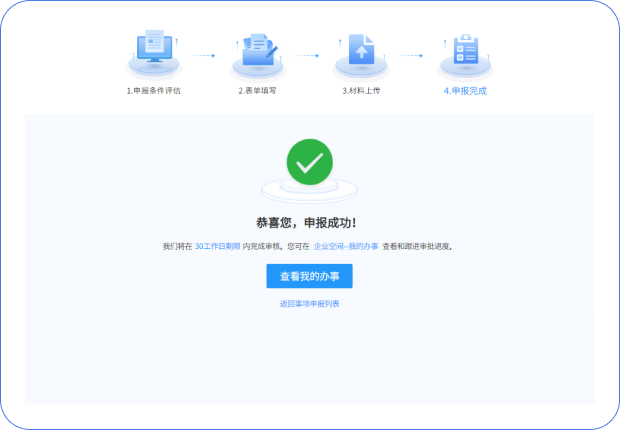Click the green success checkmark icon
This screenshot has height=430, width=620.
click(309, 162)
